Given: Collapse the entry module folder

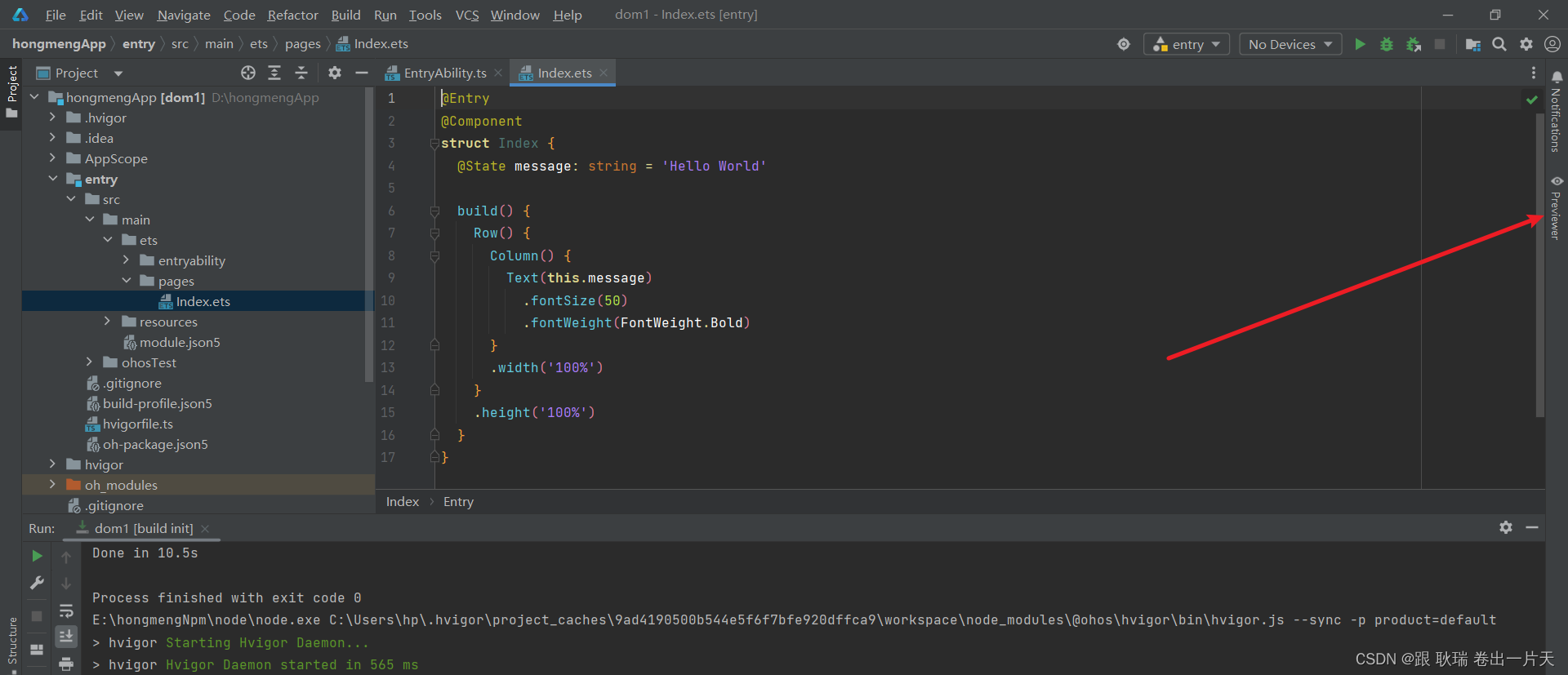Looking at the screenshot, I should tap(53, 179).
